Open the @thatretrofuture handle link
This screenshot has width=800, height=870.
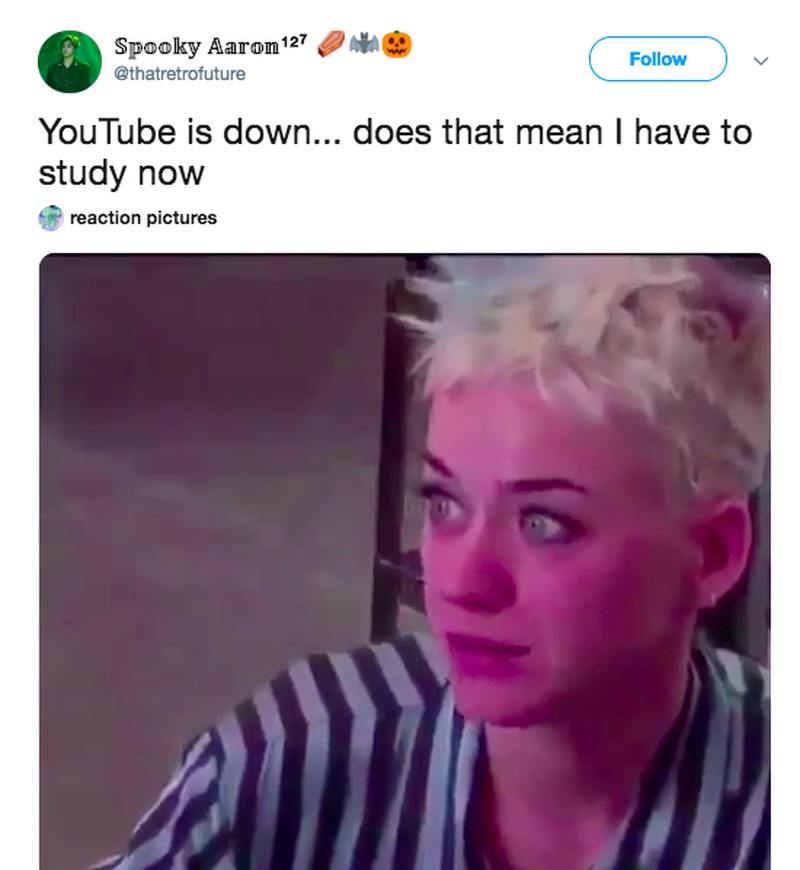point(180,73)
